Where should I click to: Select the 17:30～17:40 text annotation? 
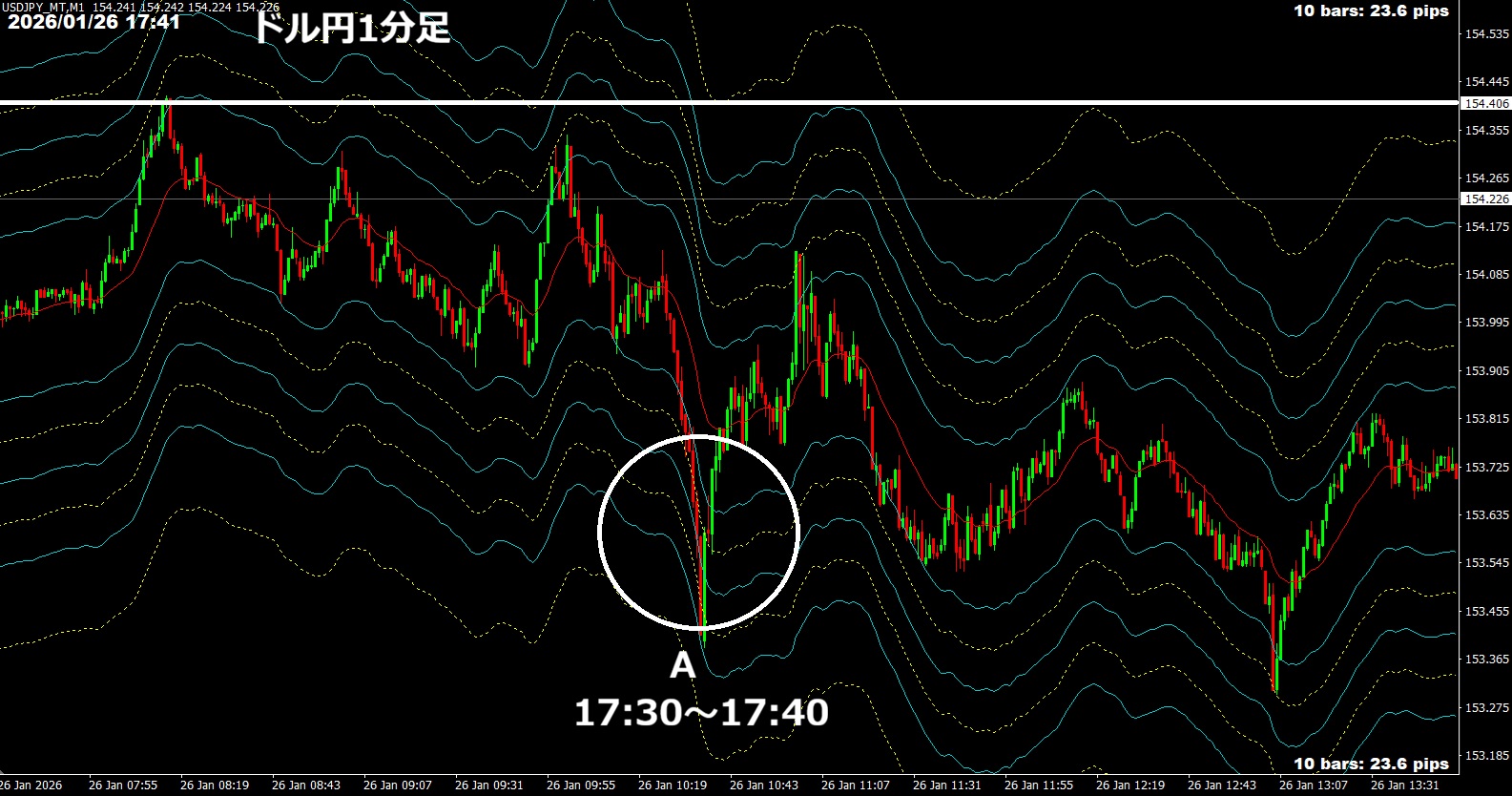(x=701, y=712)
